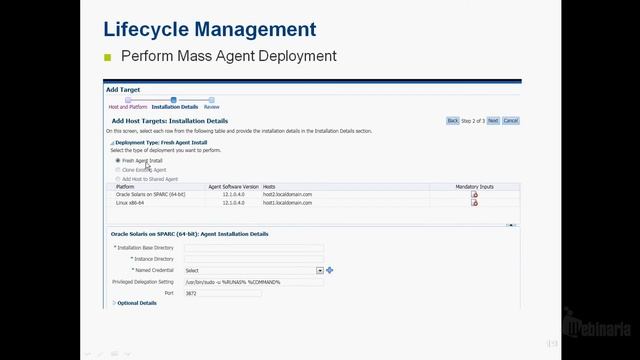Screen dimensions: 640x360
Task: Click the panel splitter handle below table
Action: (x=511, y=225)
